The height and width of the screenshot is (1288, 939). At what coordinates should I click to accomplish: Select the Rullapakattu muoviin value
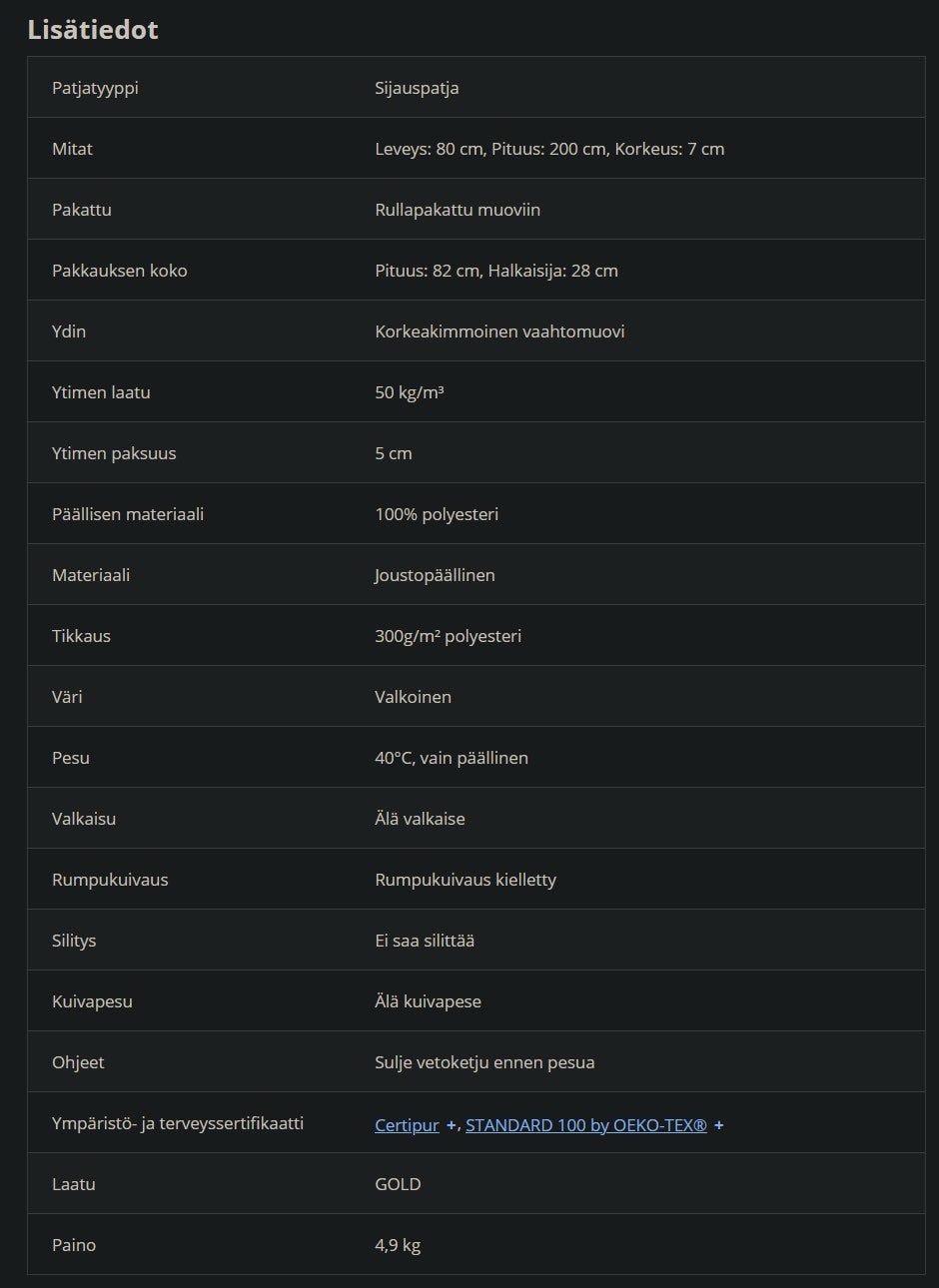(458, 210)
